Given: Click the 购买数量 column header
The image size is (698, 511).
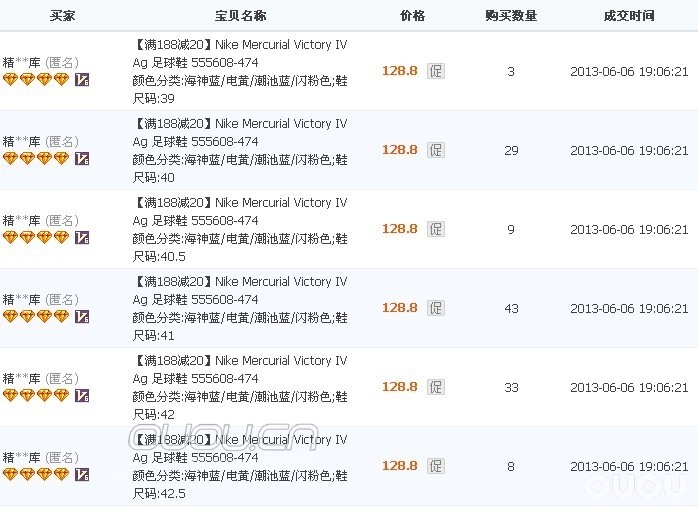Looking at the screenshot, I should pos(511,16).
